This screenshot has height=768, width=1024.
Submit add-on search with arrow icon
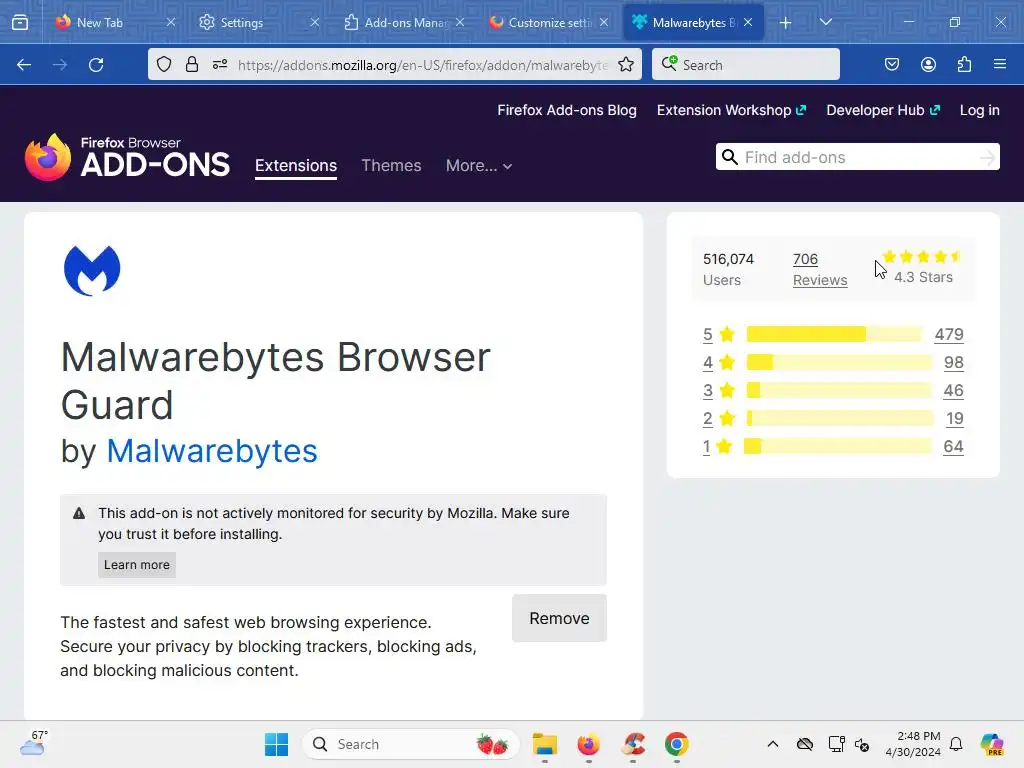[x=987, y=157]
